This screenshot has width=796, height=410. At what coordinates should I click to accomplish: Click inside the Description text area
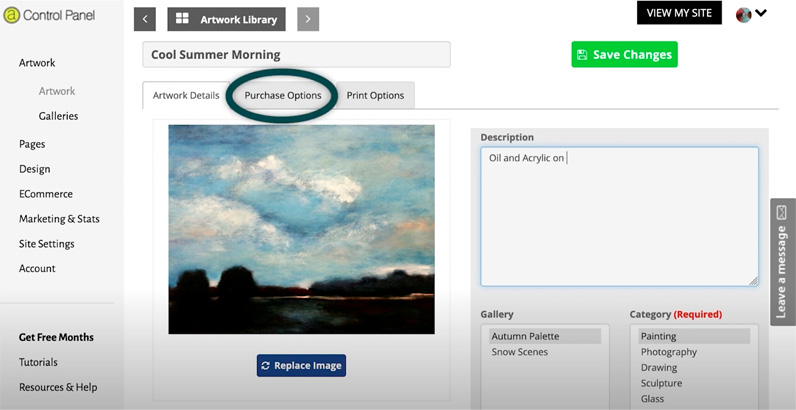pos(618,216)
